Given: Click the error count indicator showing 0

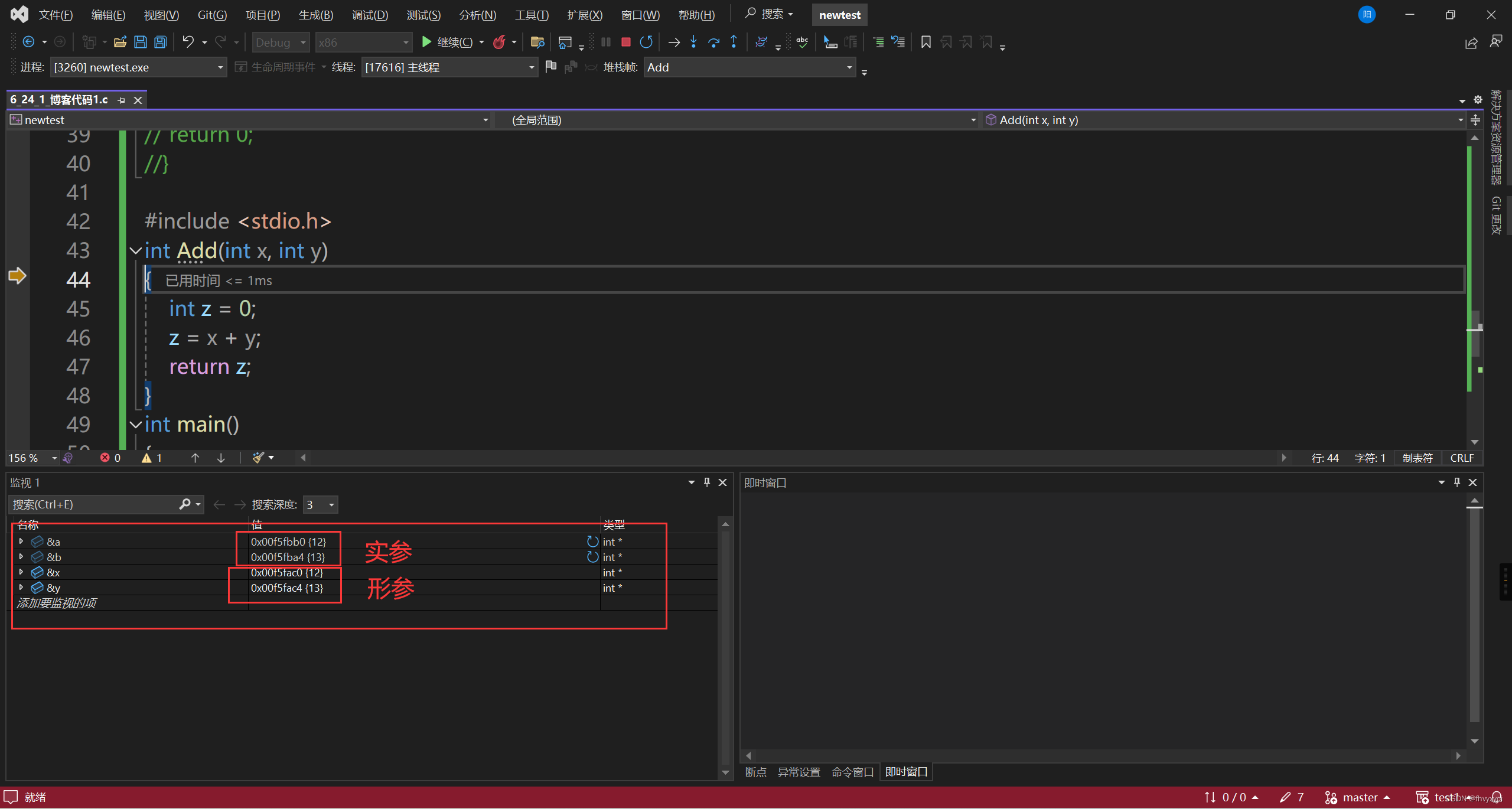Looking at the screenshot, I should click(x=110, y=458).
